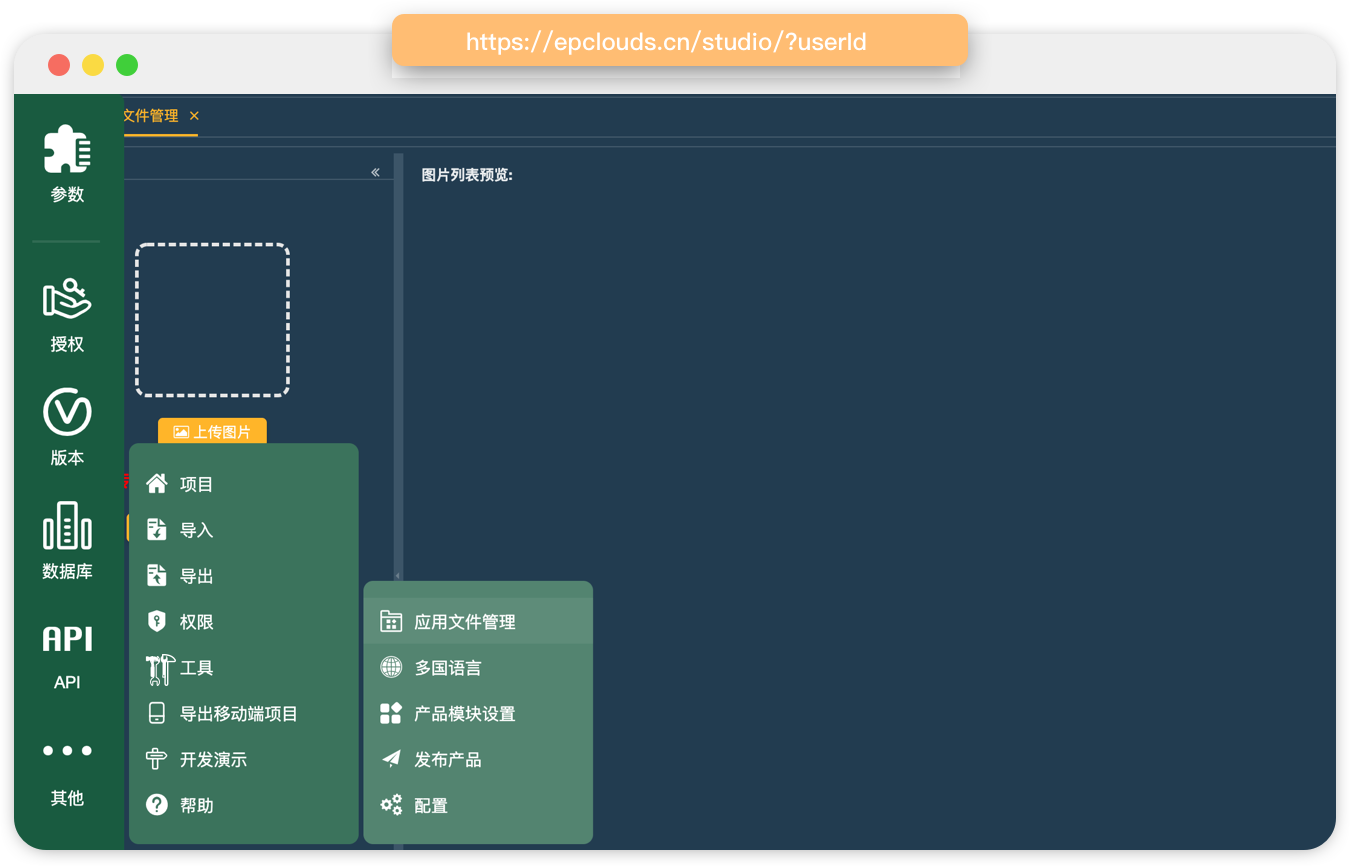The height and width of the screenshot is (866, 1350).
Task: Click the shield icon beside 权限
Action: (x=157, y=622)
